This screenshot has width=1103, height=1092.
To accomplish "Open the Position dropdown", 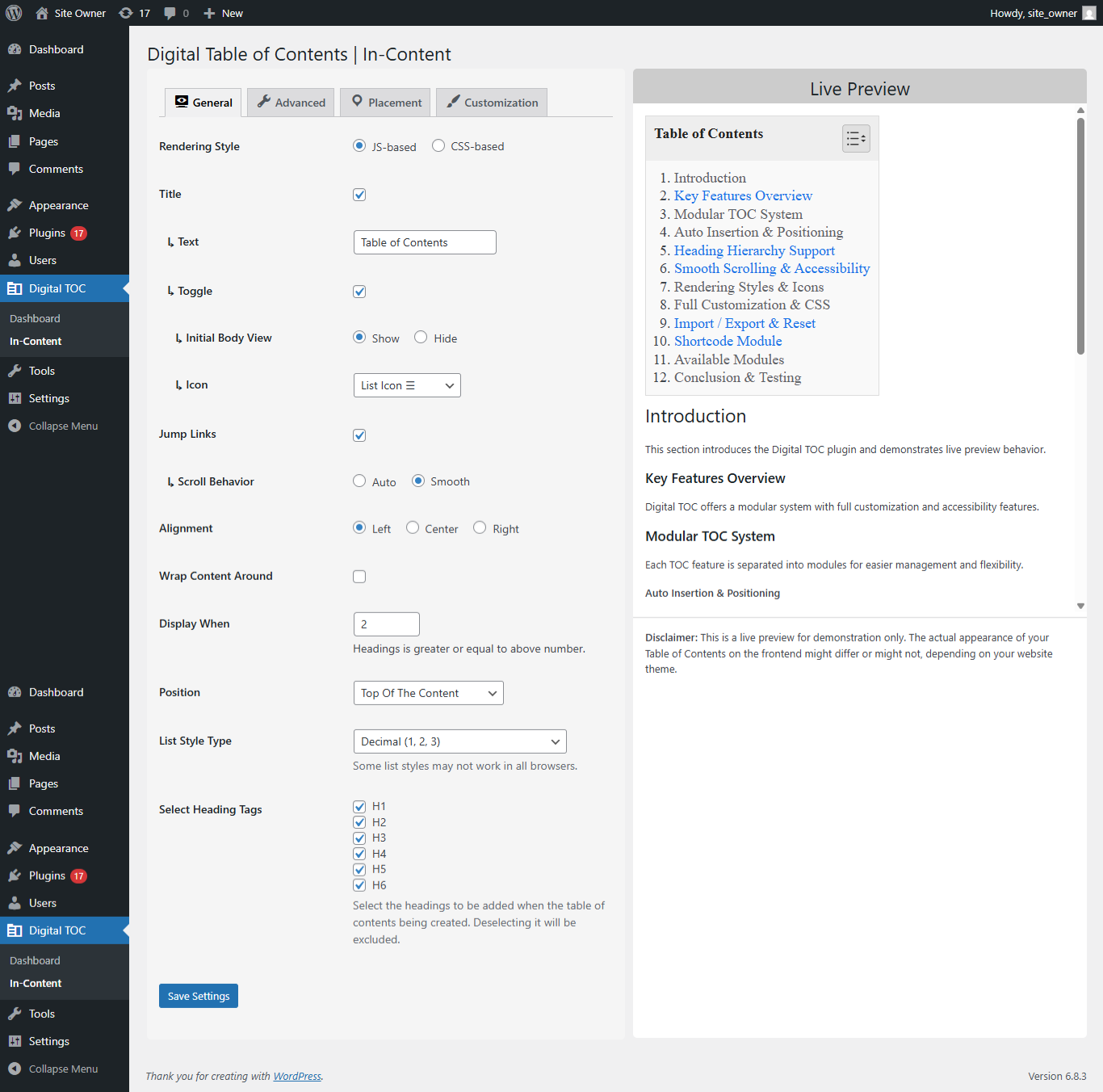I will [x=428, y=692].
